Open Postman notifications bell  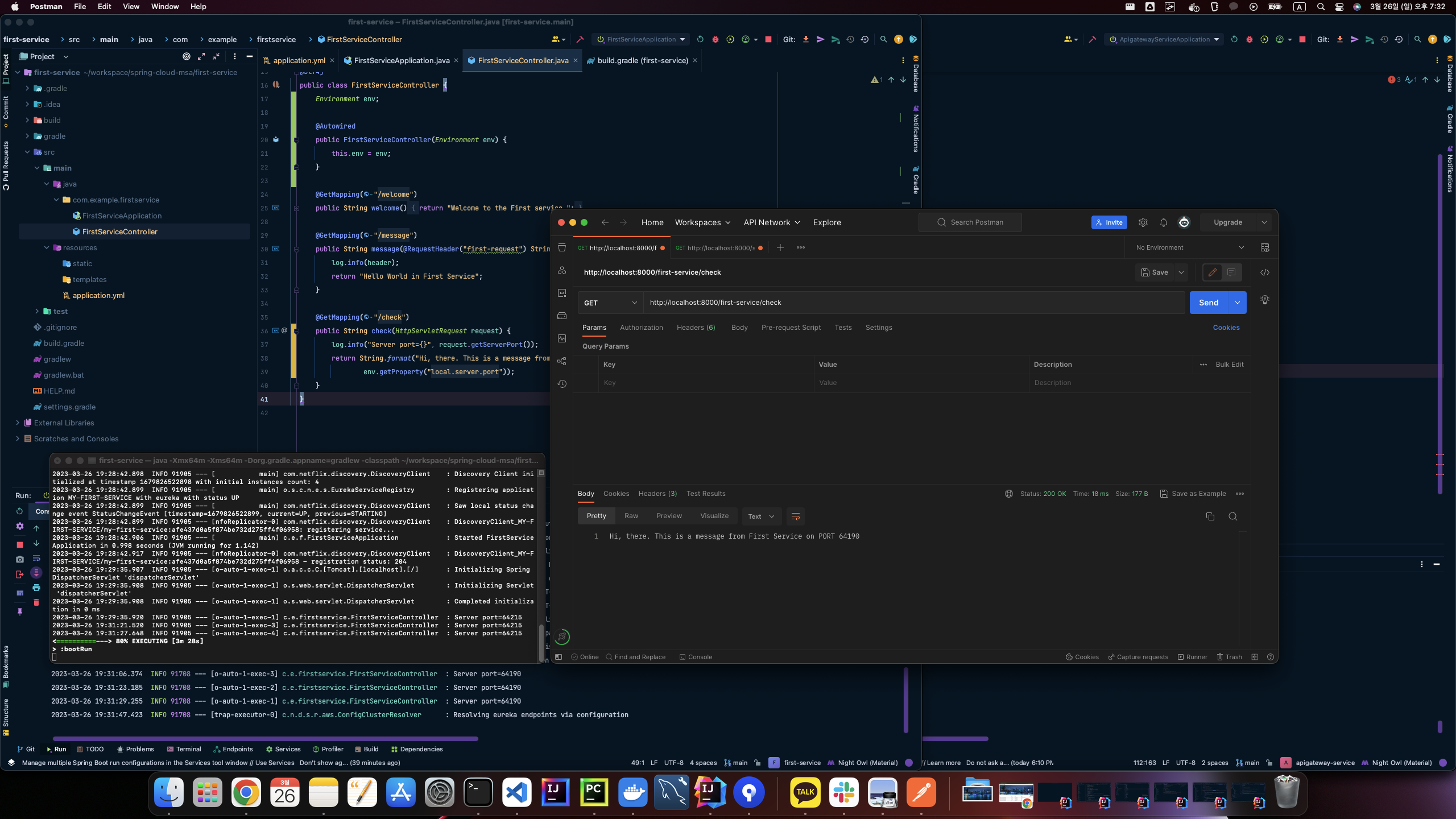1163,222
